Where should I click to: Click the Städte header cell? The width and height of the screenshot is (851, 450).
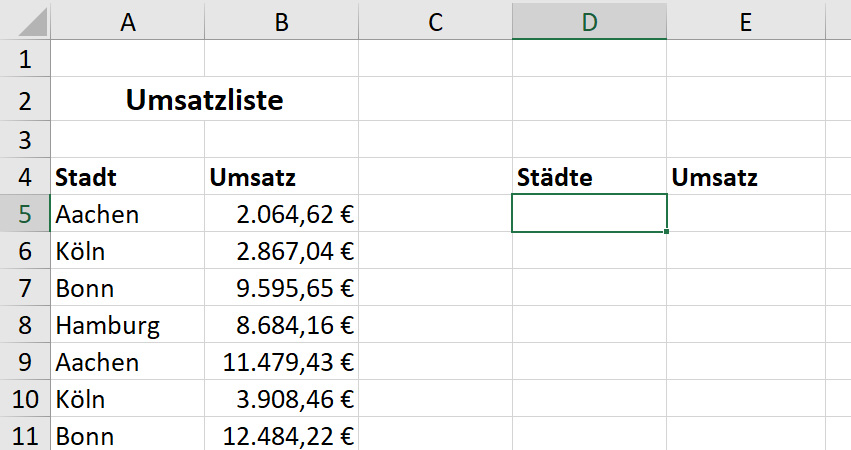(589, 176)
